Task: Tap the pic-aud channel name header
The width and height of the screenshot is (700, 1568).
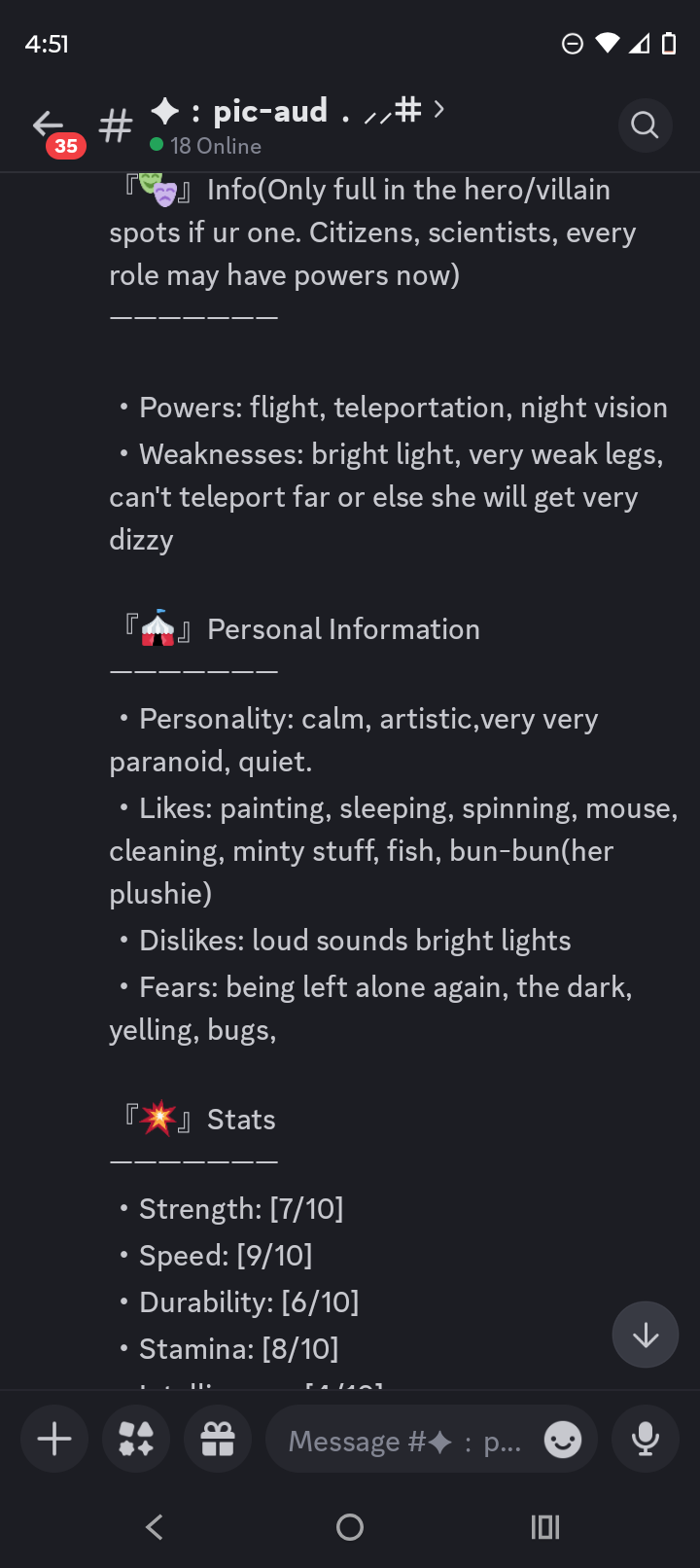Action: [270, 111]
